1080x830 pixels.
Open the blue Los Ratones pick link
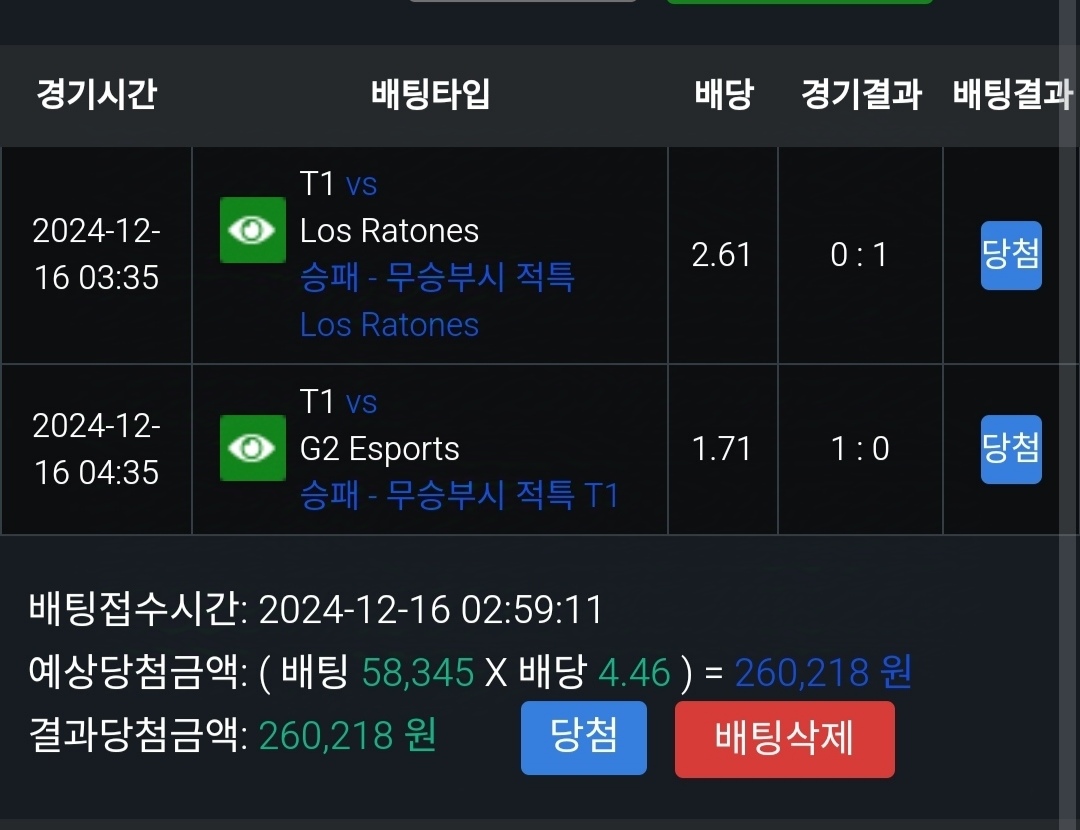[x=389, y=325]
